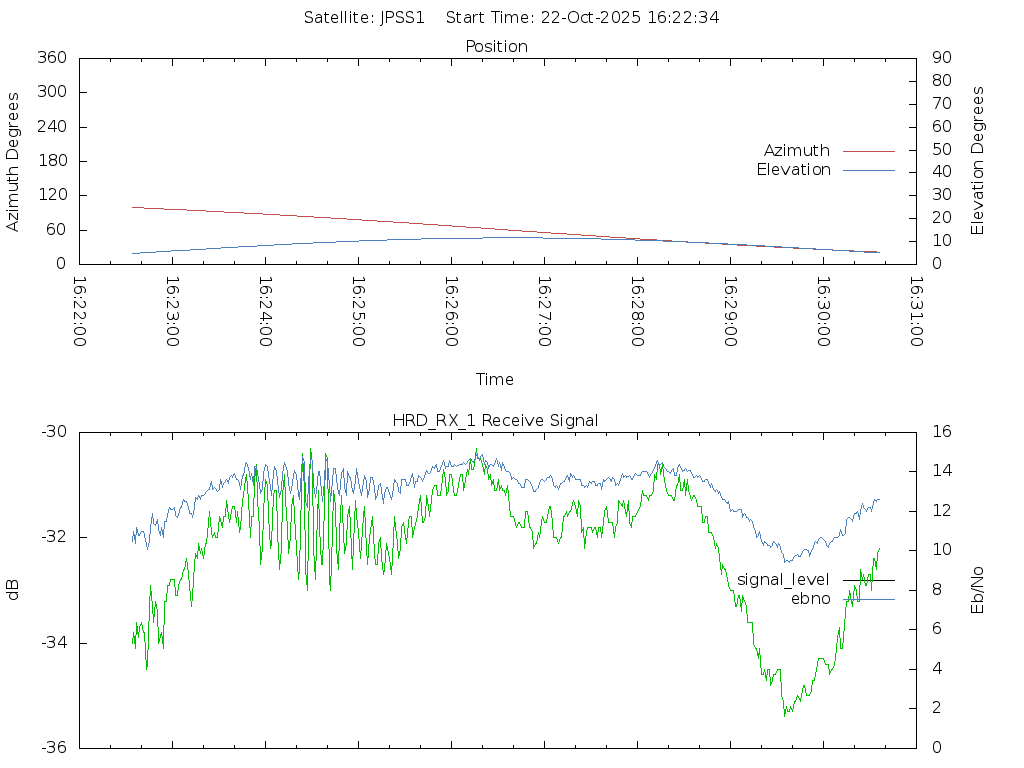Image resolution: width=1024 pixels, height=768 pixels.
Task: Click the 16:22:00 time axis tick label
Action: [80, 312]
